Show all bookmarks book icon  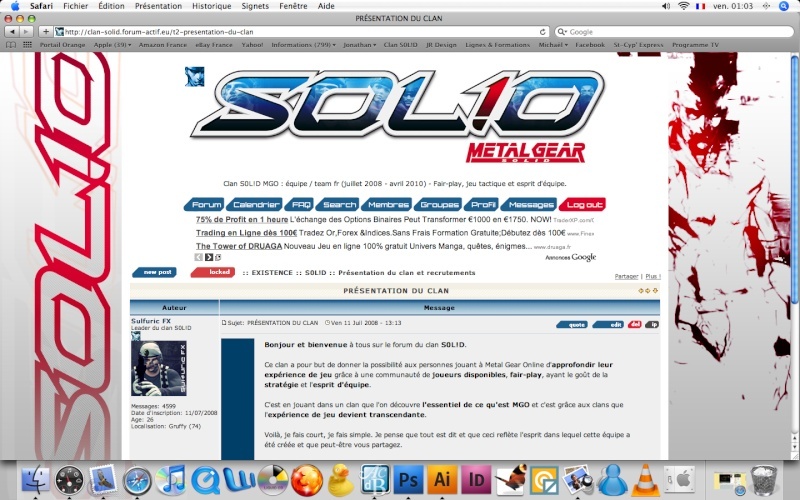tap(11, 45)
